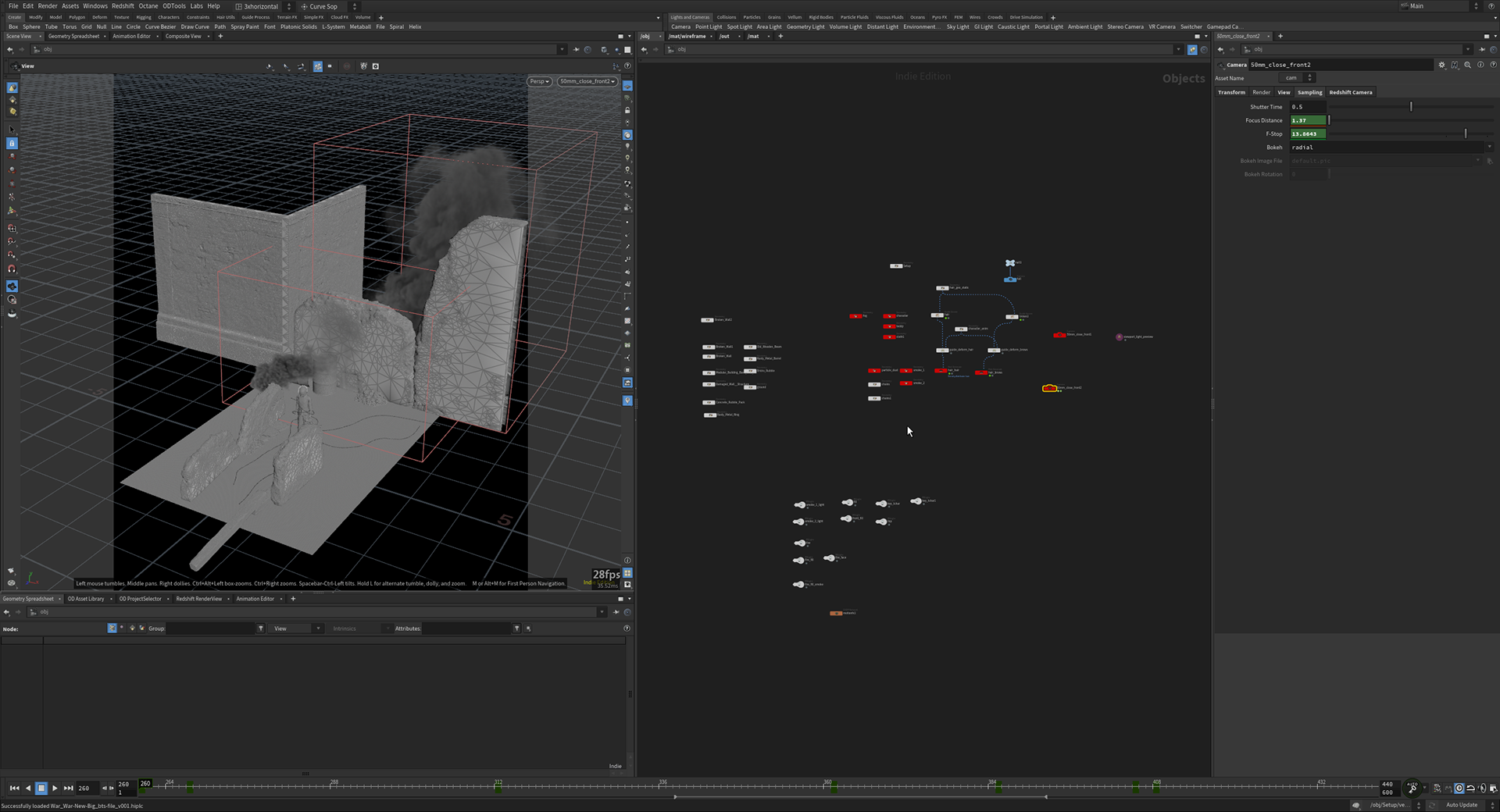The image size is (1500, 812).
Task: Switch to the Redshift Camera parameter tab
Action: (1351, 92)
